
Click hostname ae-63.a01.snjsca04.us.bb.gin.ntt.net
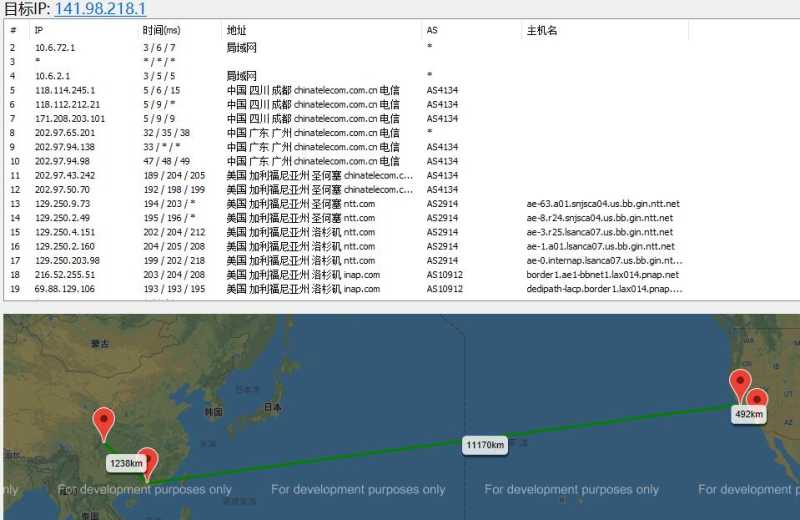pyautogui.click(x=603, y=204)
